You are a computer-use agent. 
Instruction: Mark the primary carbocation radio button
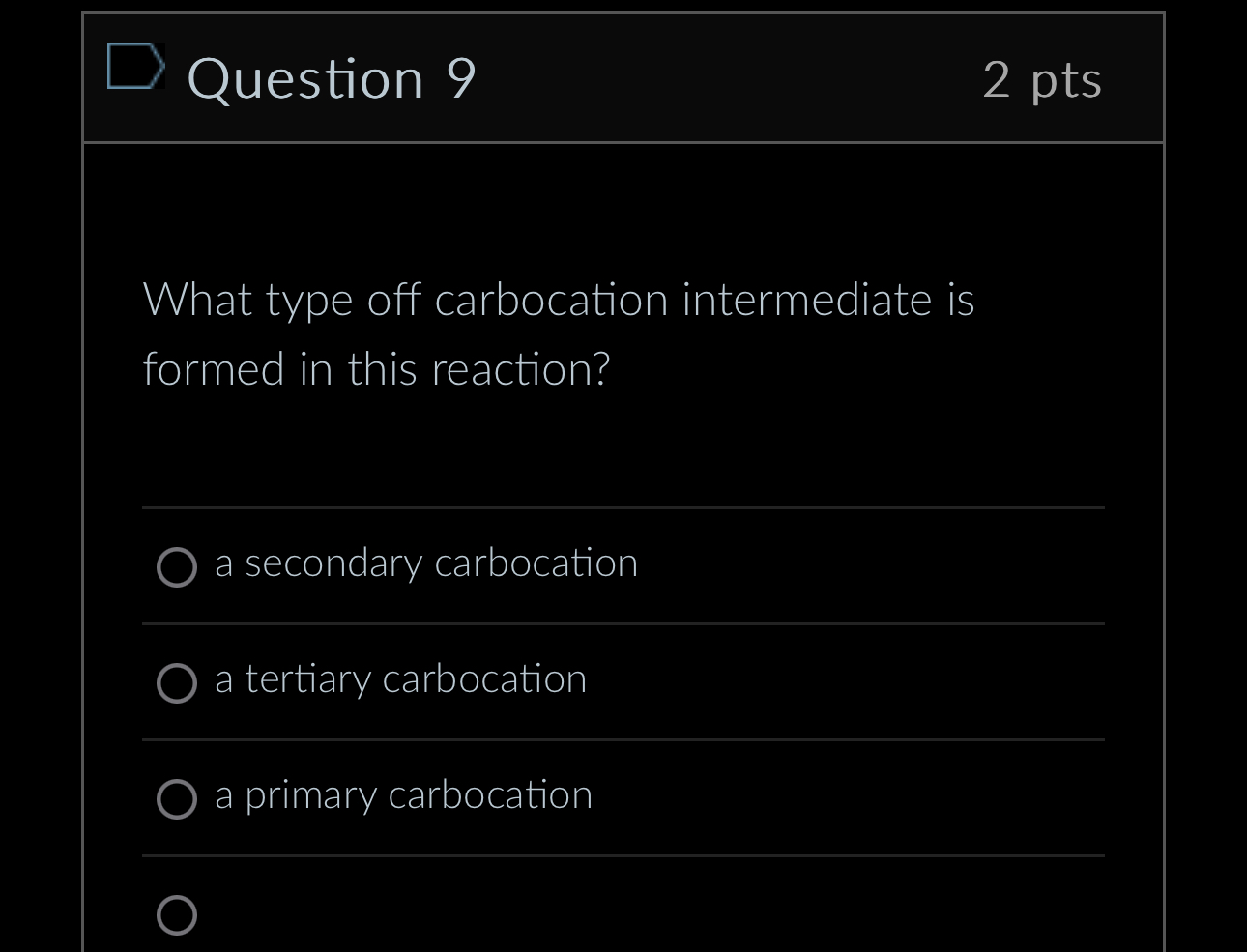tap(177, 799)
